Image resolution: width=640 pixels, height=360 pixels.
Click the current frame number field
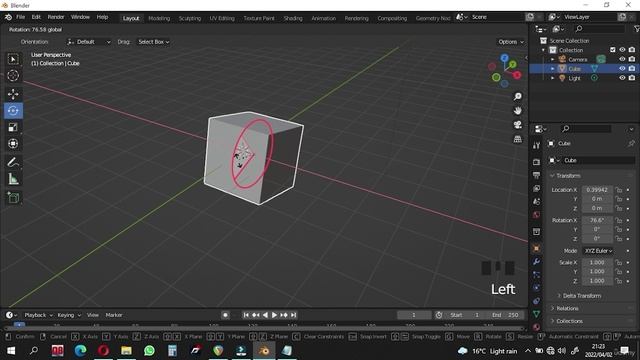tap(413, 315)
